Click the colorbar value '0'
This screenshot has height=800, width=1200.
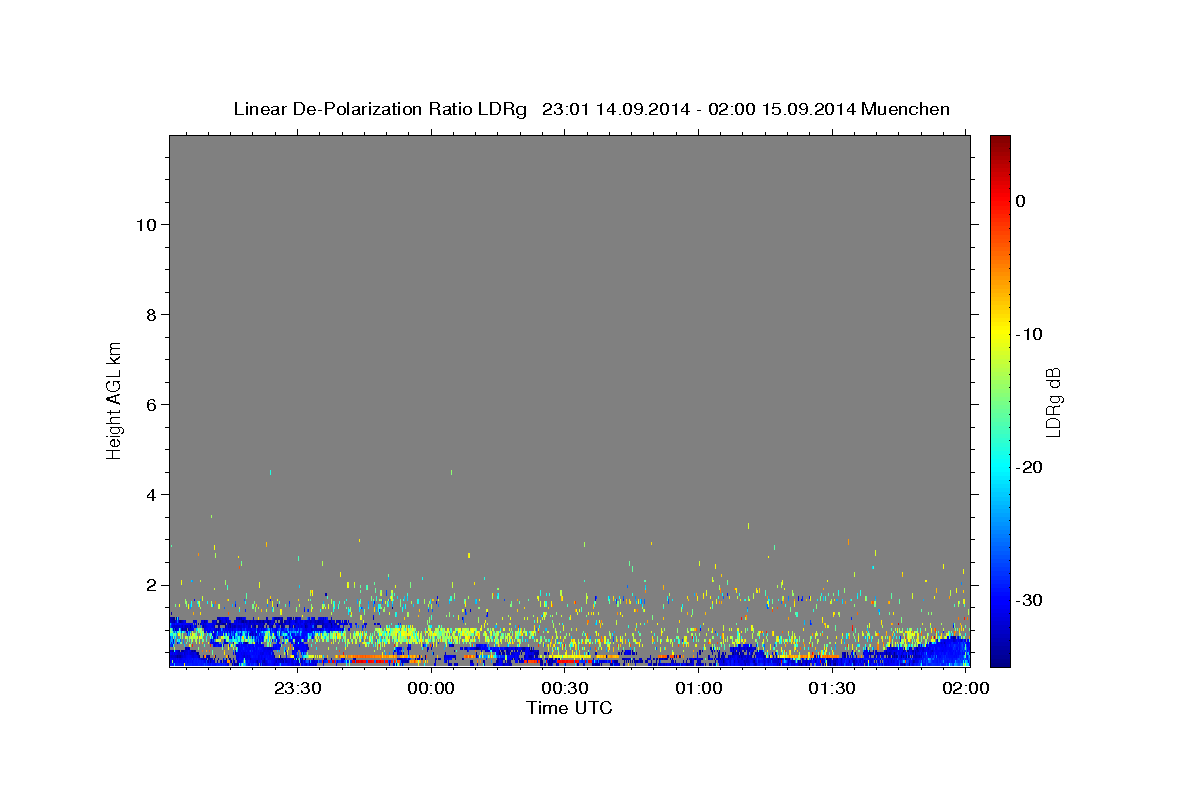pos(1020,201)
